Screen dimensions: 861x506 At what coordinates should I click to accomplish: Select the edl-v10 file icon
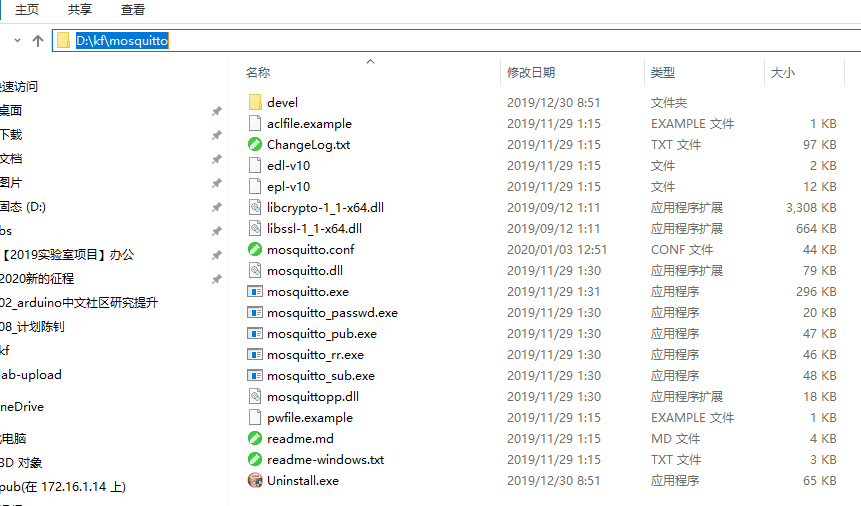255,165
